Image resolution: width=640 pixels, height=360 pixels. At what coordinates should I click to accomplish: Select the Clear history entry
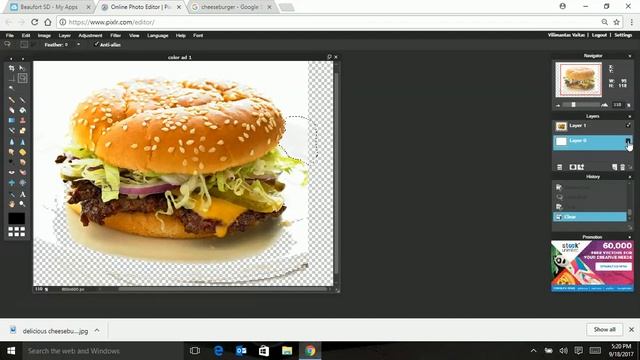(x=590, y=217)
